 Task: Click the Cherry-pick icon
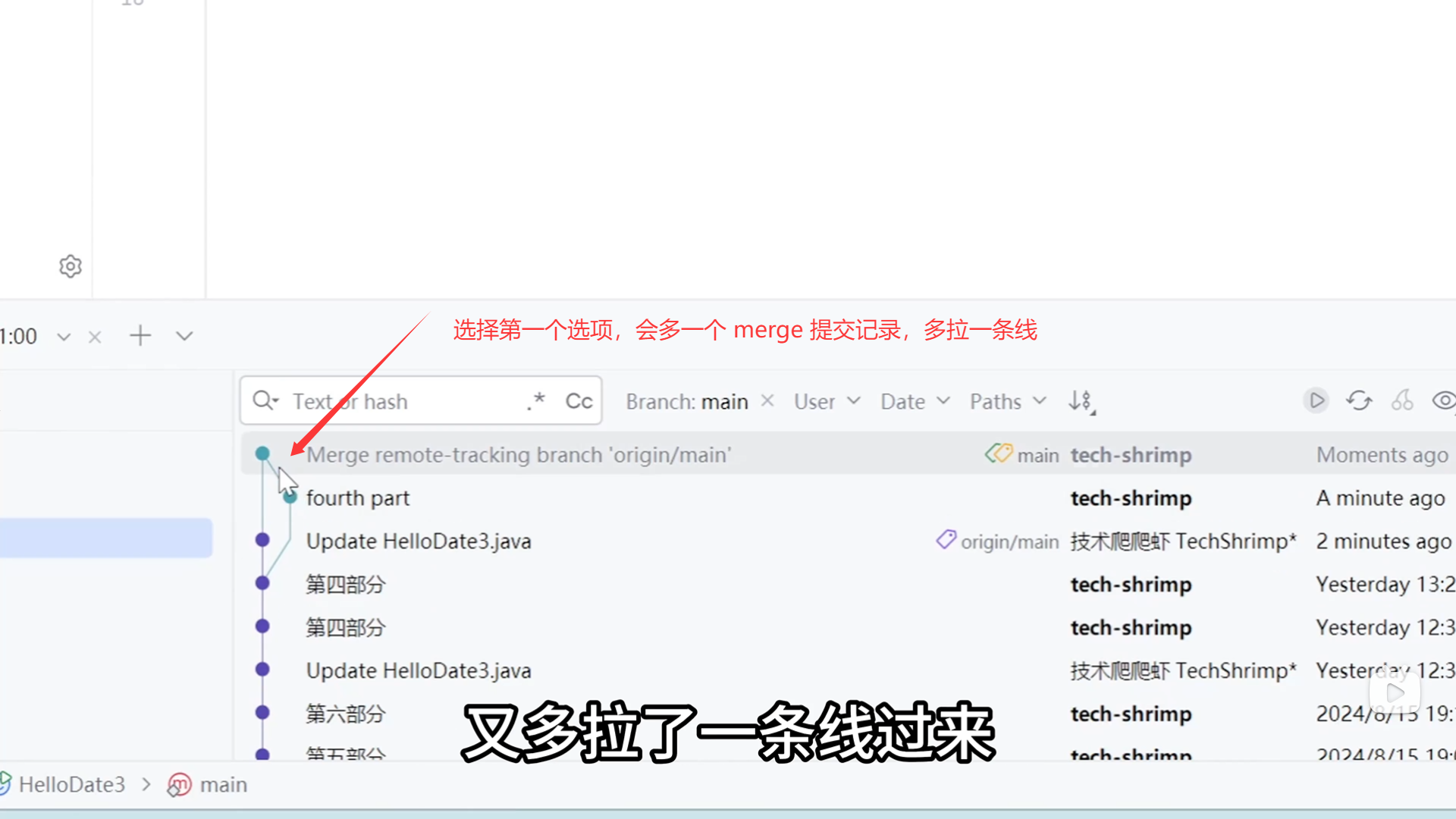(x=1402, y=400)
